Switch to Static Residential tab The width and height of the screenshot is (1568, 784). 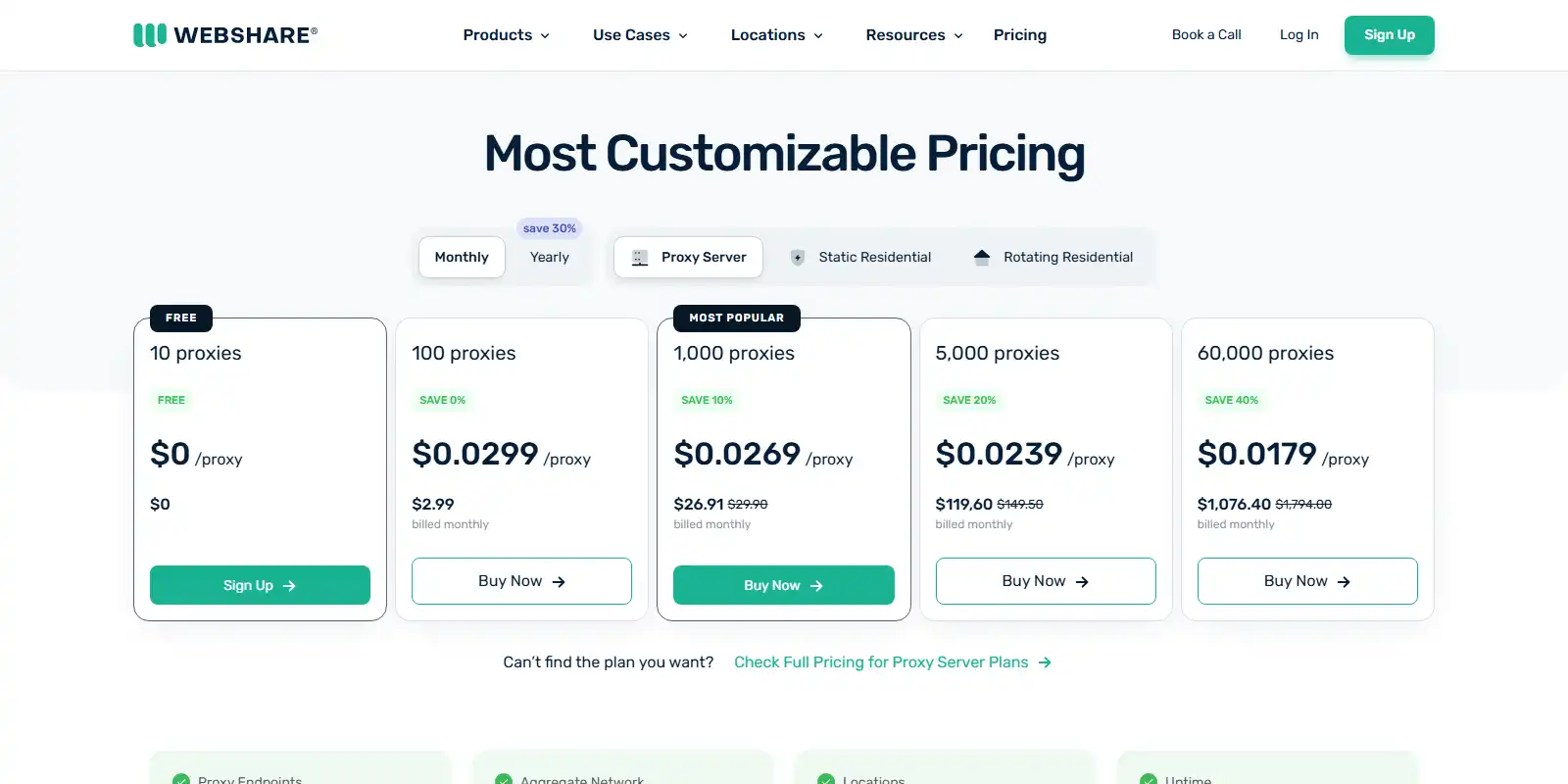pyautogui.click(x=860, y=258)
